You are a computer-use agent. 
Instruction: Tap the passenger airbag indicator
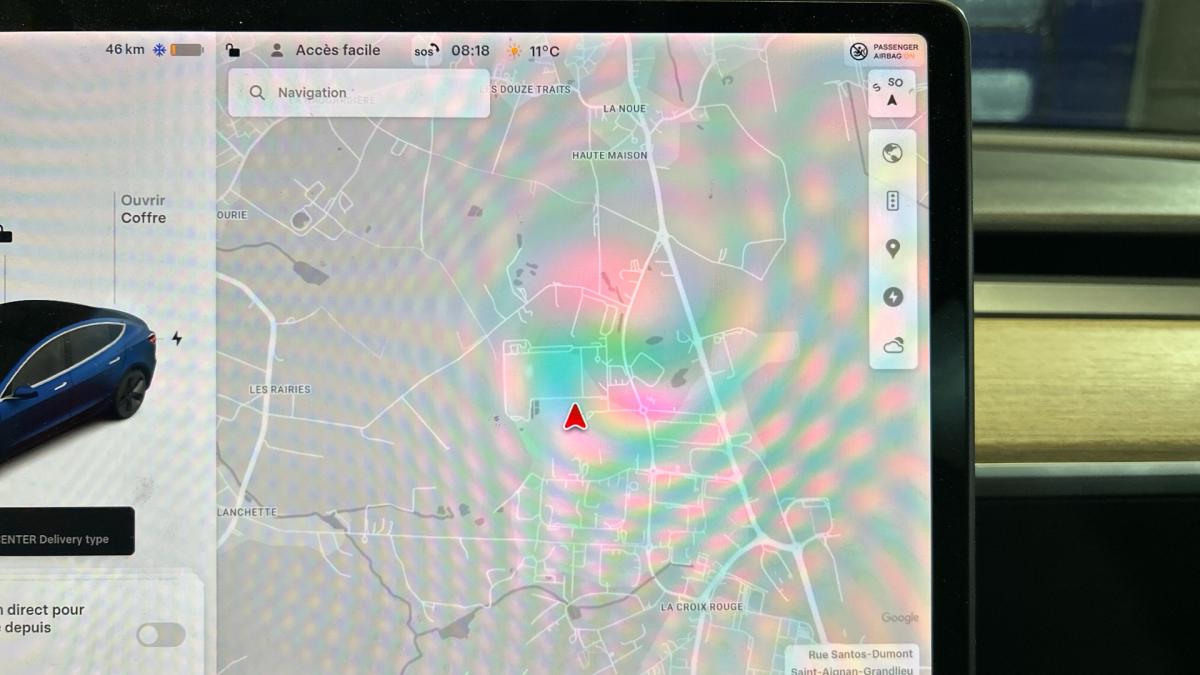point(884,52)
